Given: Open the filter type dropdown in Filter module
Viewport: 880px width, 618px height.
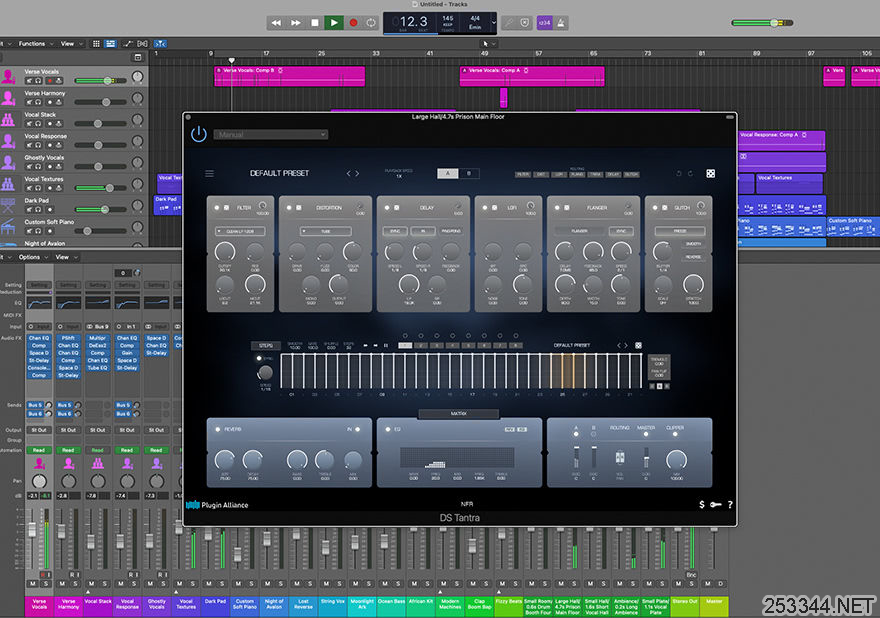Looking at the screenshot, I should point(240,231).
